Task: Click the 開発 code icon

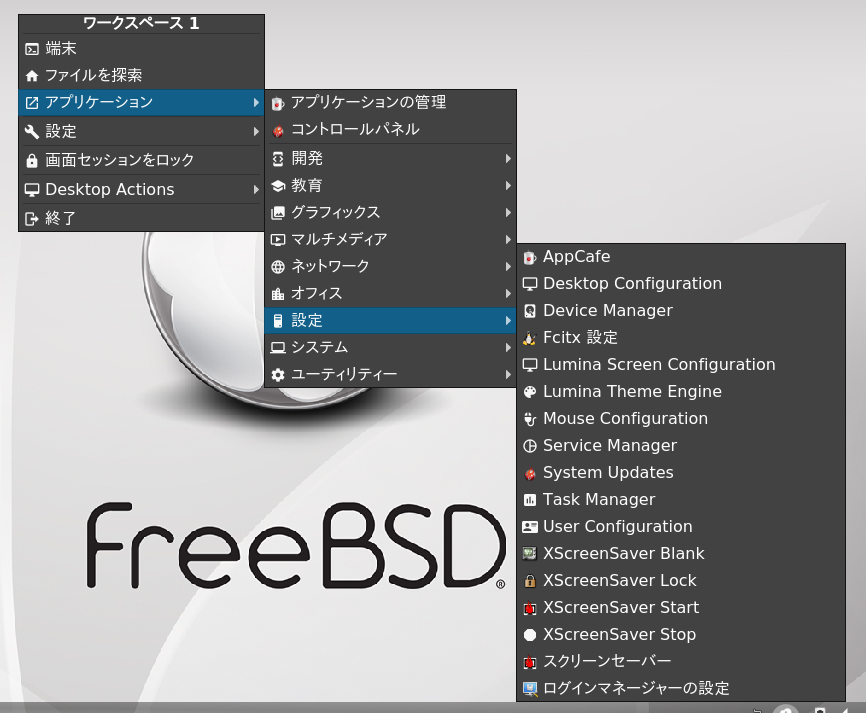Action: (278, 159)
